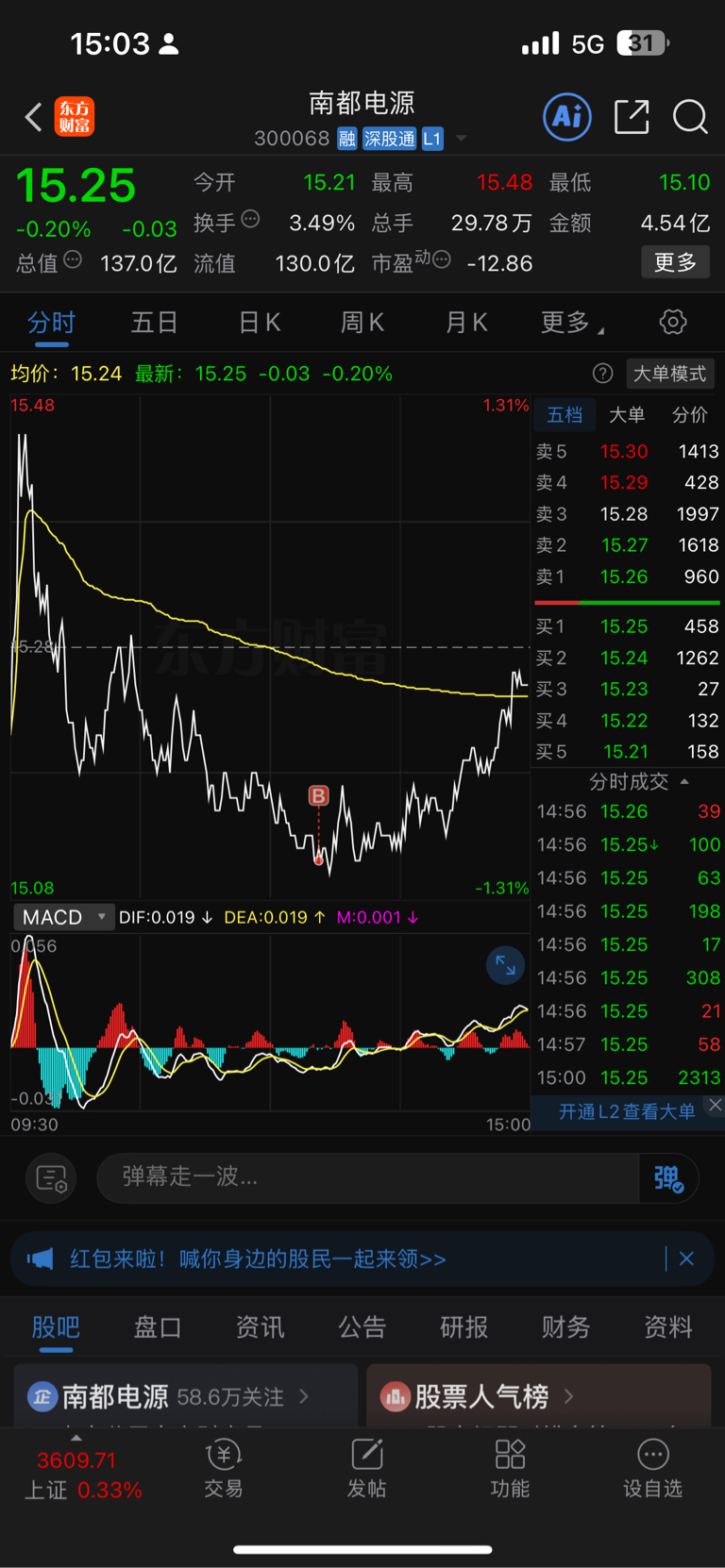Tap the megaphone announcement icon

[40, 1259]
